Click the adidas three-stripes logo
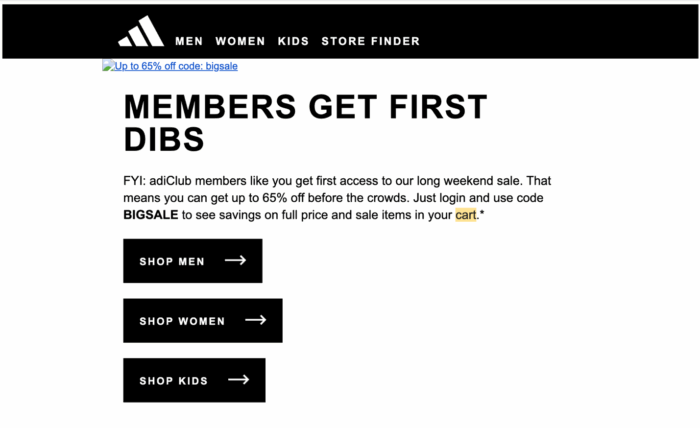Image resolution: width=700 pixels, height=428 pixels. point(140,32)
